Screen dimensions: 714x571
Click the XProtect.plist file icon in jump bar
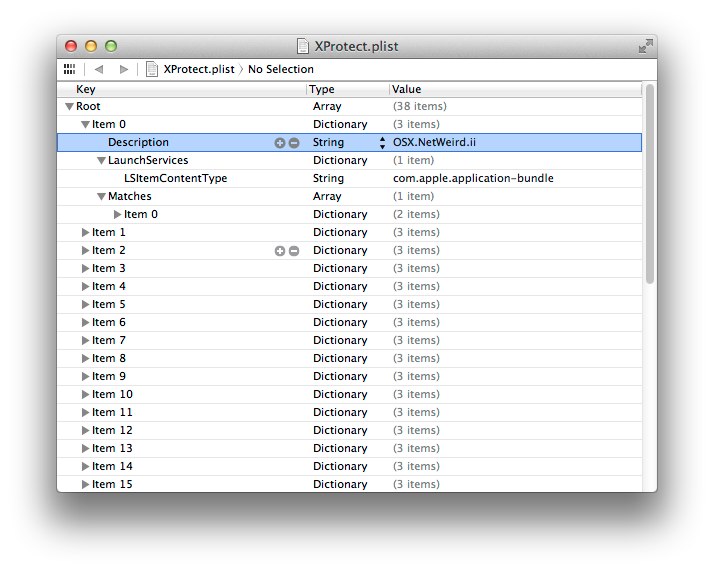click(152, 69)
